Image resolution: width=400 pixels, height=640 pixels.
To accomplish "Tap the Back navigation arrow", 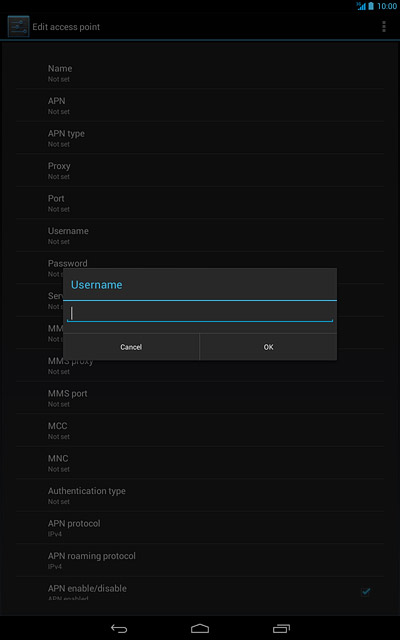I will 119,629.
